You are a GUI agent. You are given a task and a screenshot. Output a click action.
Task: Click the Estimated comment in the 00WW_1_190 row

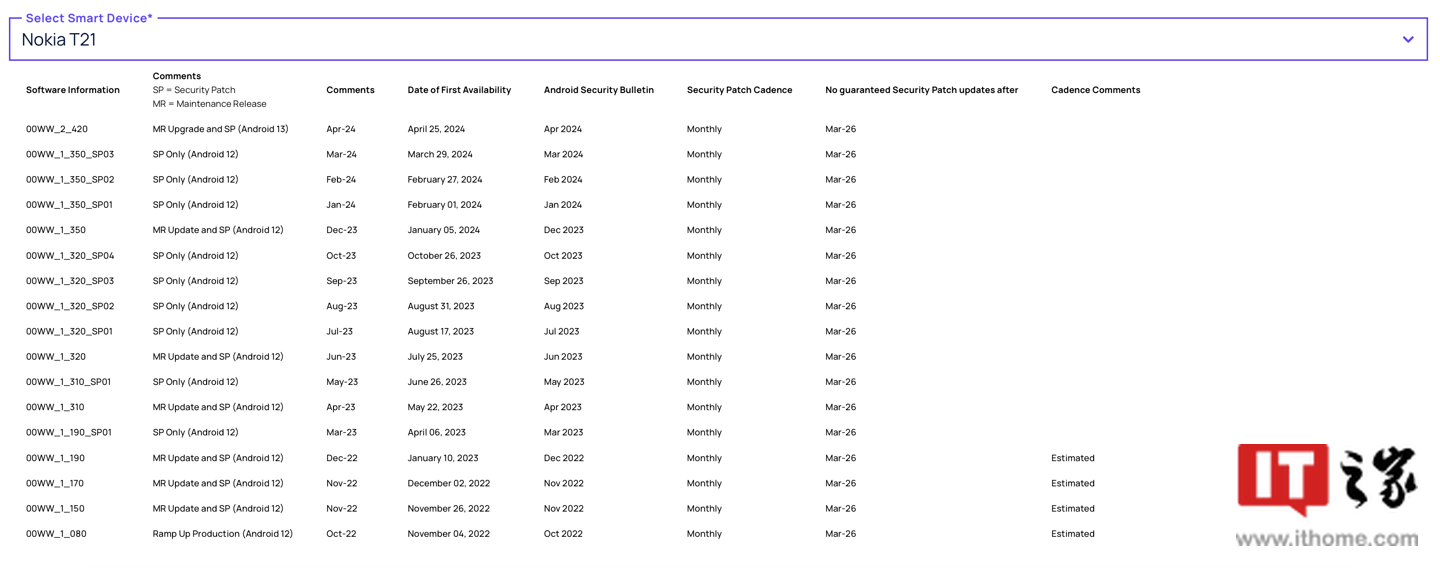1072,458
